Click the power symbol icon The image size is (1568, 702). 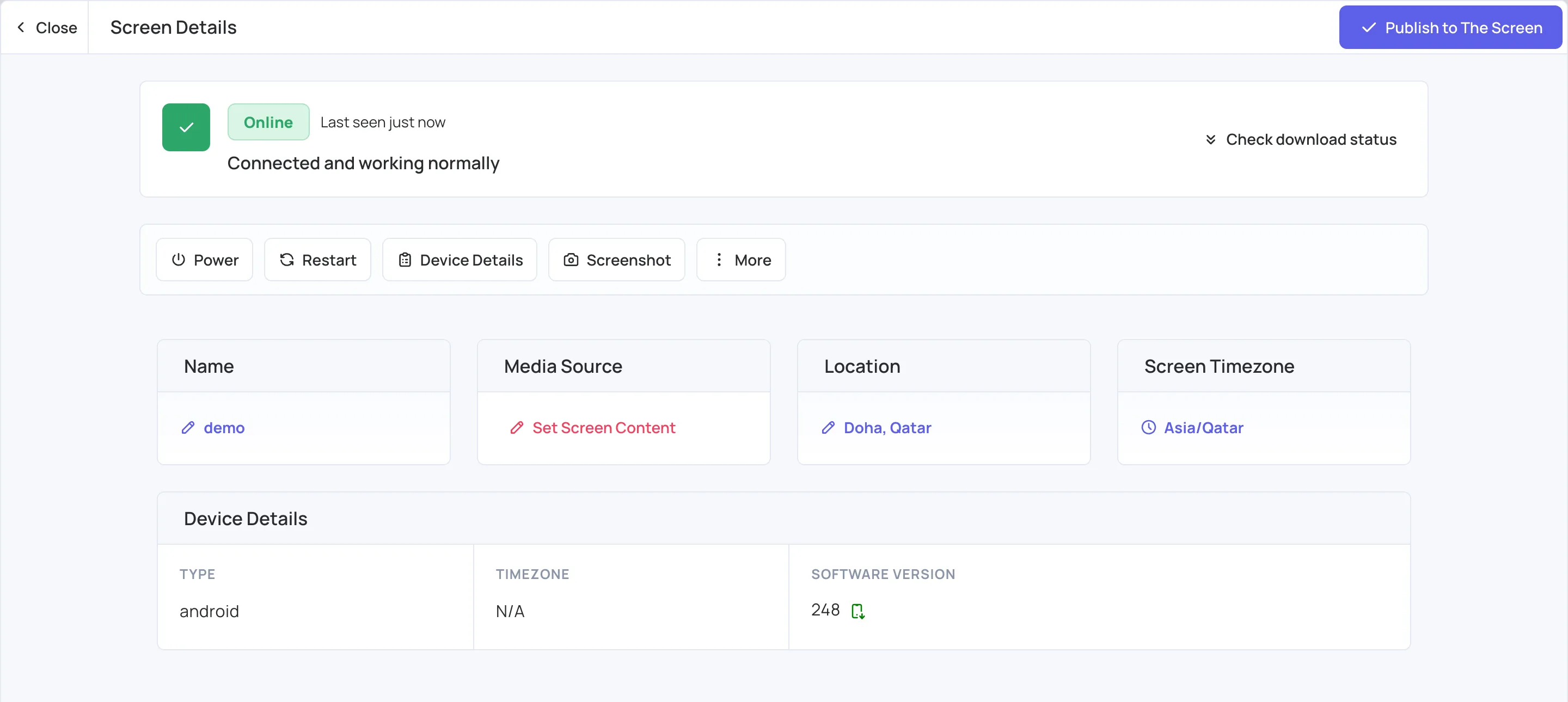[x=179, y=260]
